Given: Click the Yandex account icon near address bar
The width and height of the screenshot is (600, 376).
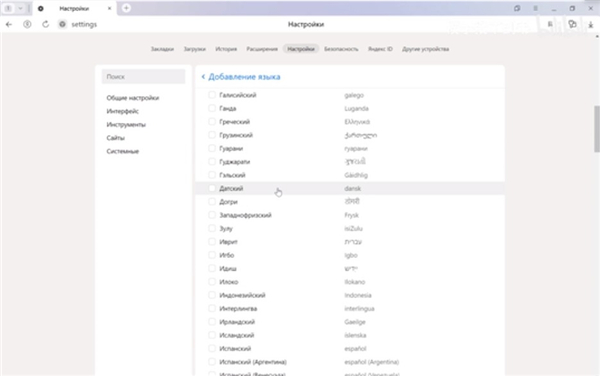Looking at the screenshot, I should (27, 24).
